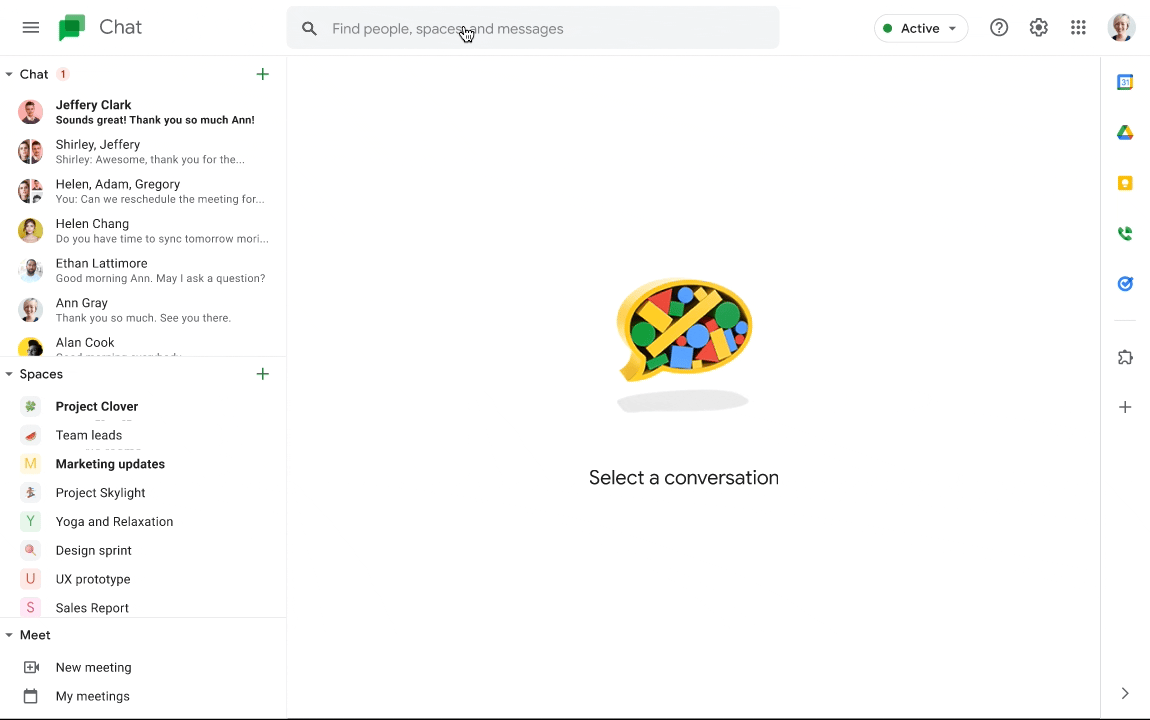Click the Marketing updates M icon
Viewport: 1150px width, 720px height.
point(30,464)
